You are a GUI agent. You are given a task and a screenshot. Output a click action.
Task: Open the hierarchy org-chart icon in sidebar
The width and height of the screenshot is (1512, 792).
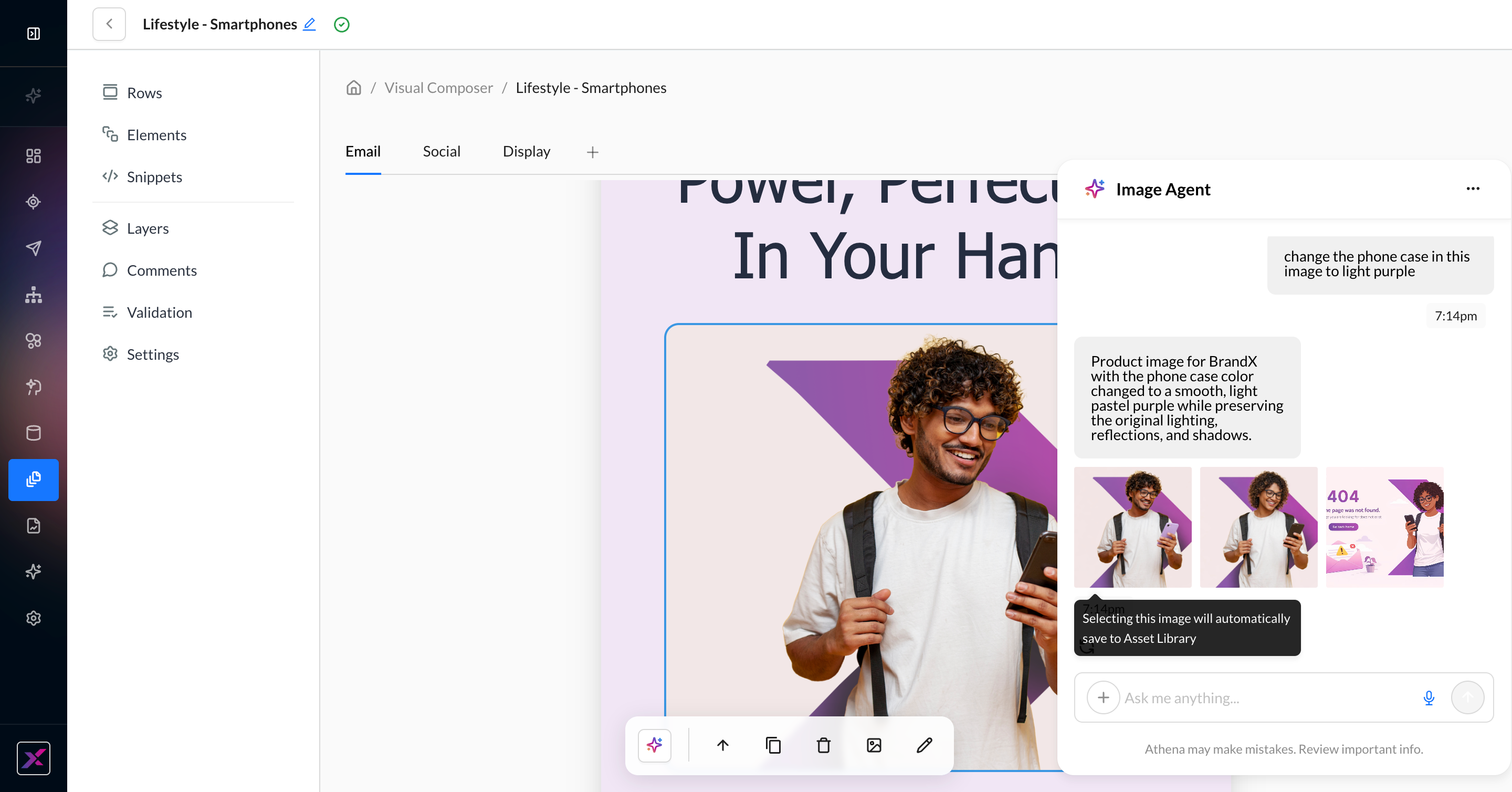(34, 295)
